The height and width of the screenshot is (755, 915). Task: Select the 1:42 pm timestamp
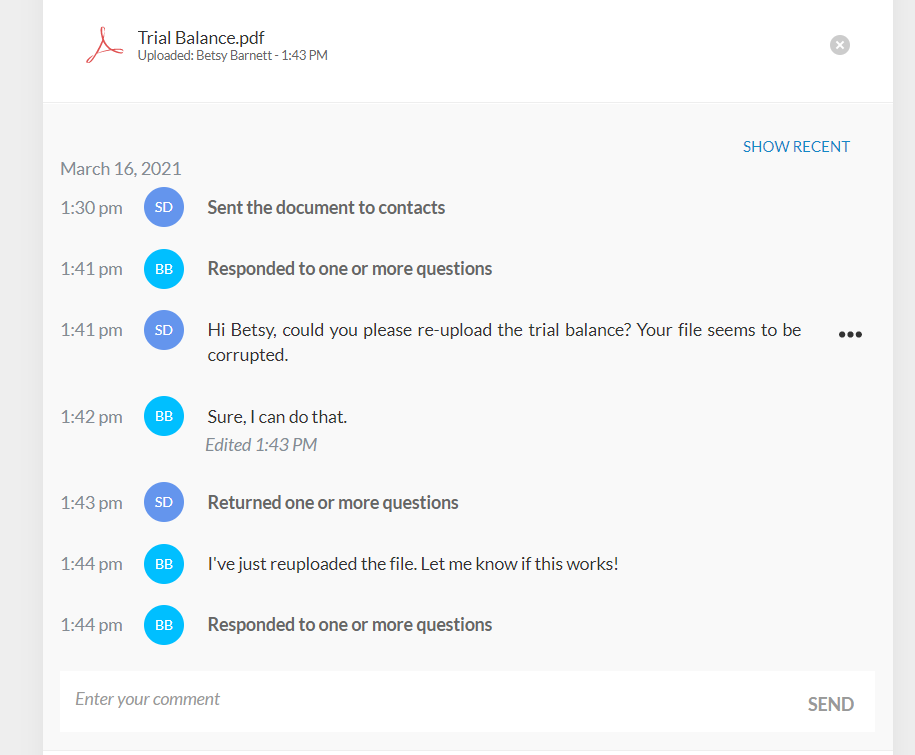[x=91, y=416]
